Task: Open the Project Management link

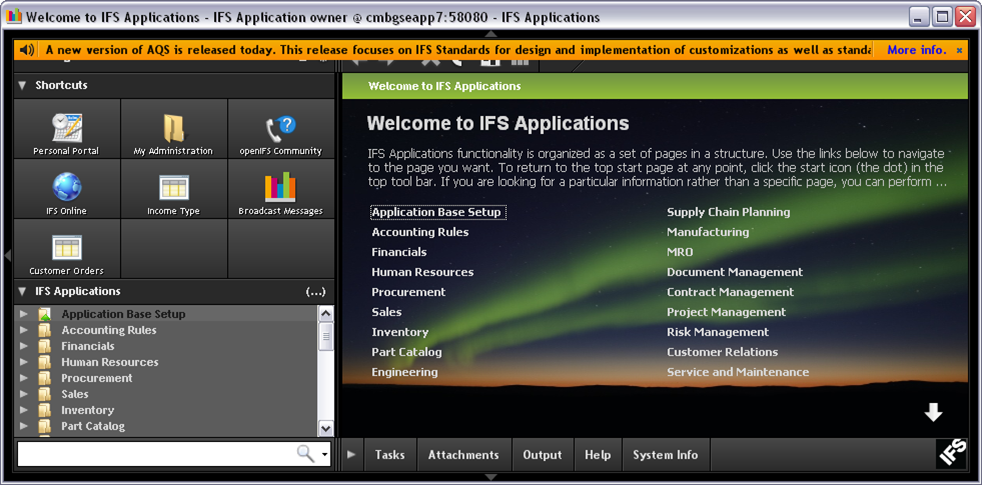Action: (726, 312)
